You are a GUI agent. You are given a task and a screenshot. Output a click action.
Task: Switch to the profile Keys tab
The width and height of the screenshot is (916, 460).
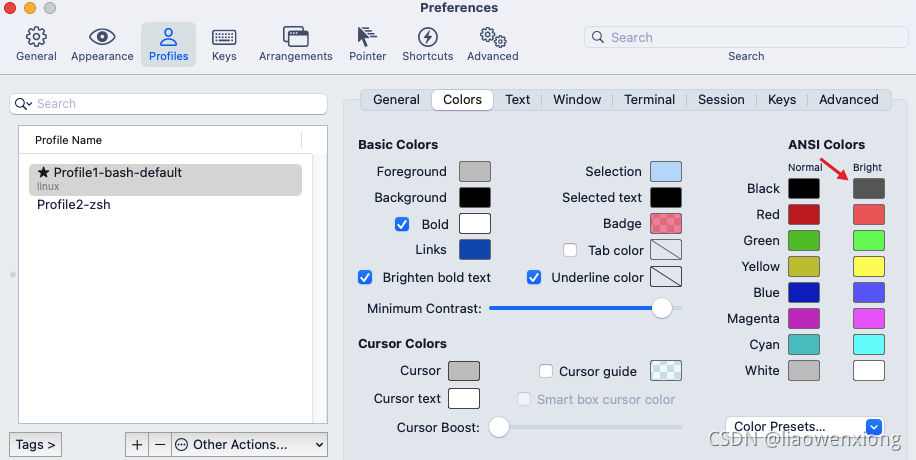click(782, 100)
